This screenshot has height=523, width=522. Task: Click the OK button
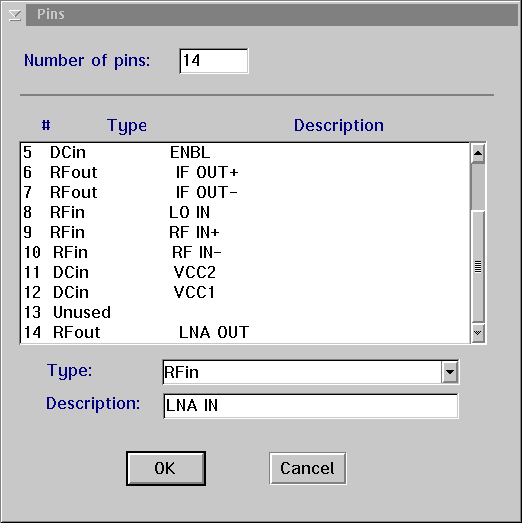(166, 468)
